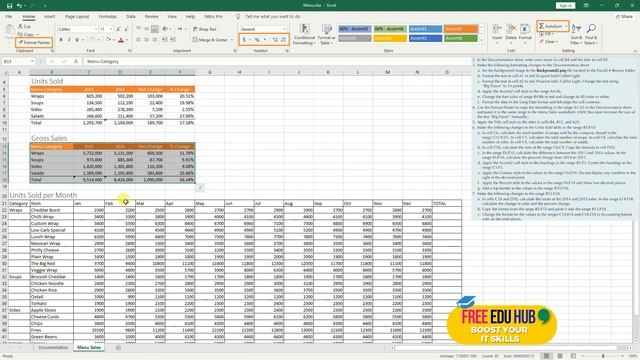Switch to Normal view in status bar
Image resolution: width=640 pixels, height=360 pixels.
pyautogui.click(x=546, y=356)
